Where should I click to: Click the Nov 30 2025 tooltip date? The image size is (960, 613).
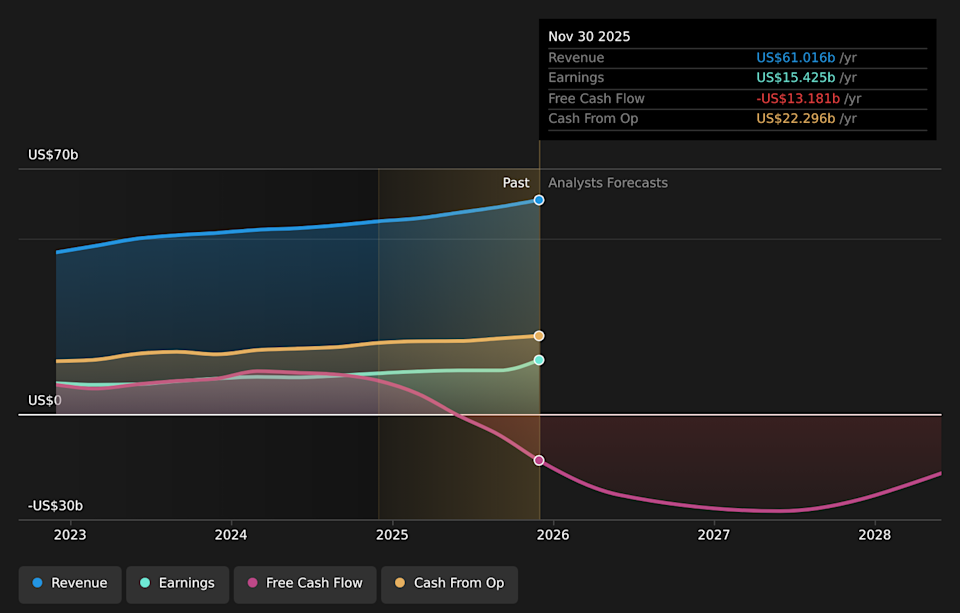pos(589,37)
